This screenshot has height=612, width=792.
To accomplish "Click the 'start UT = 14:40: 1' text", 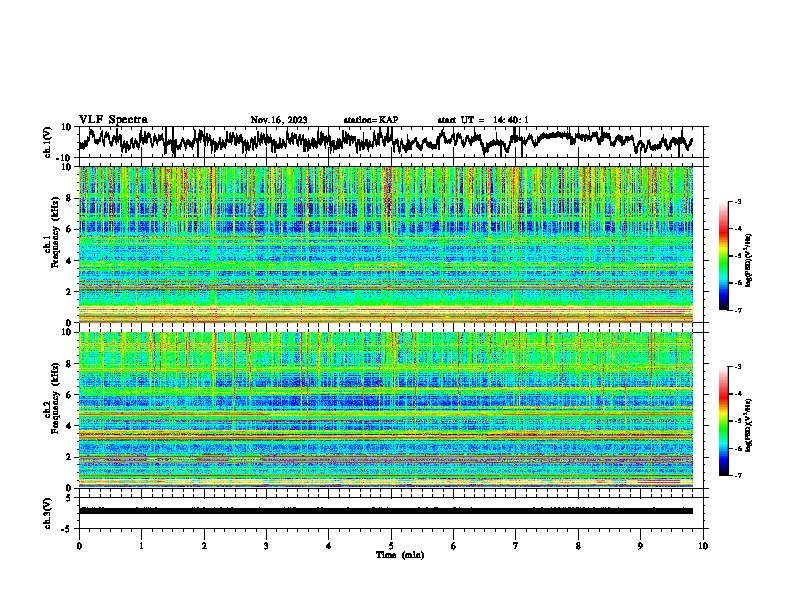I will (483, 120).
